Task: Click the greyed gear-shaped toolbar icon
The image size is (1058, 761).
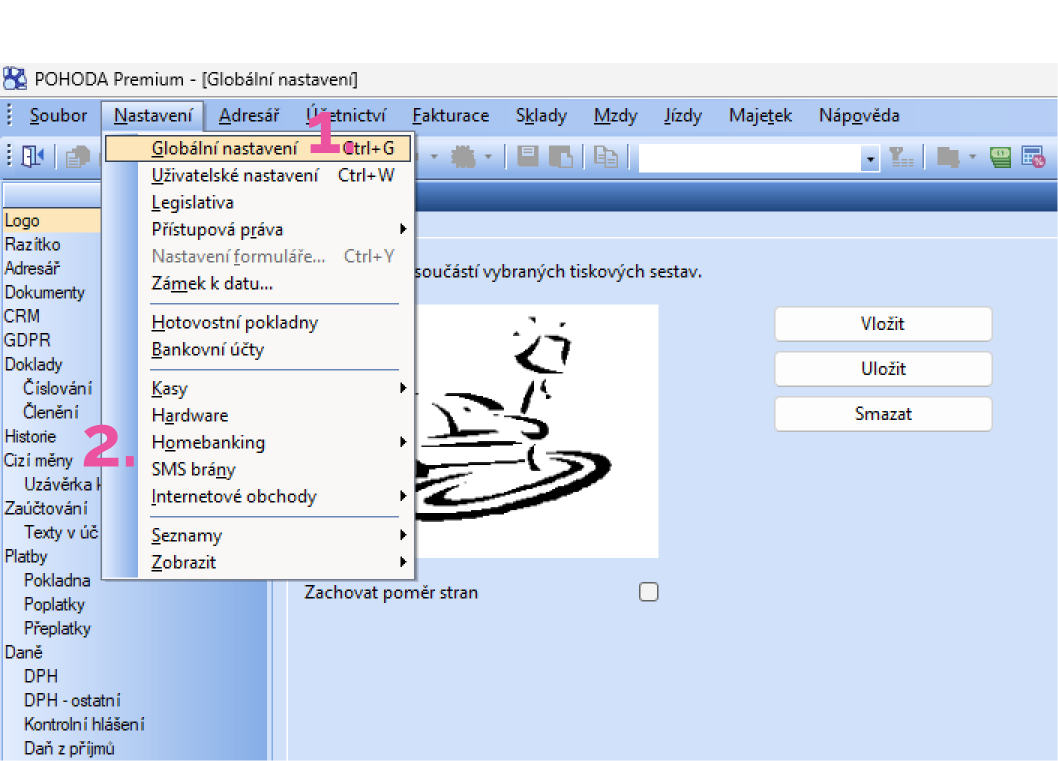Action: [464, 157]
